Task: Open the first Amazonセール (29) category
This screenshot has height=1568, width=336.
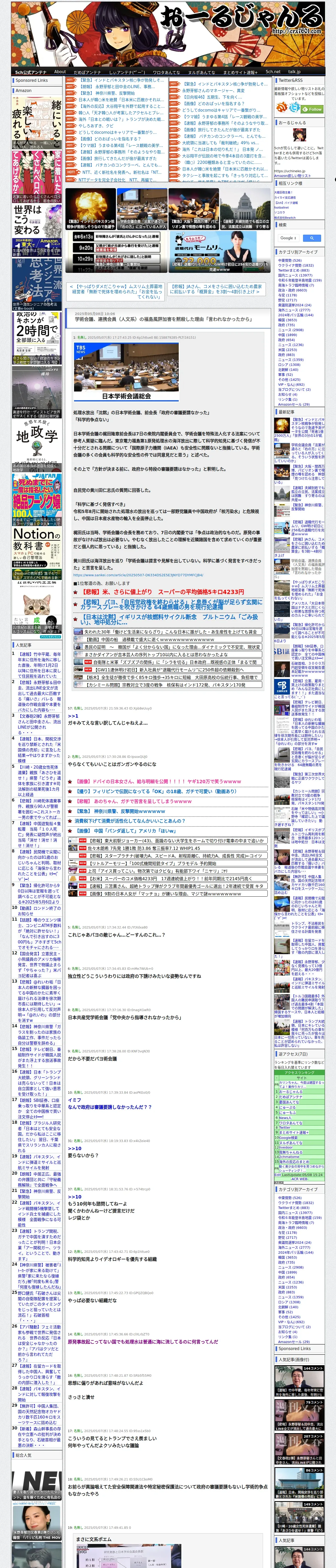Action: pos(294,404)
